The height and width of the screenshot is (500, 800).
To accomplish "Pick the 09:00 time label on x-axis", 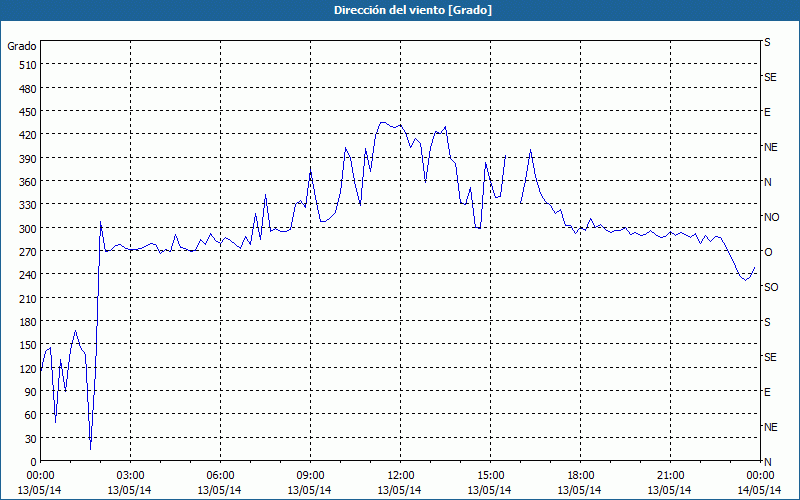I will point(310,476).
